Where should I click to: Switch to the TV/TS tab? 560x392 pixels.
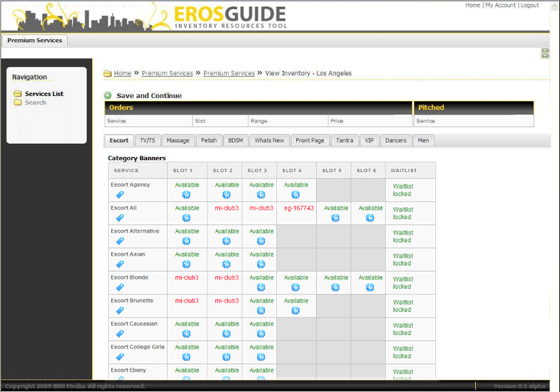pyautogui.click(x=148, y=141)
